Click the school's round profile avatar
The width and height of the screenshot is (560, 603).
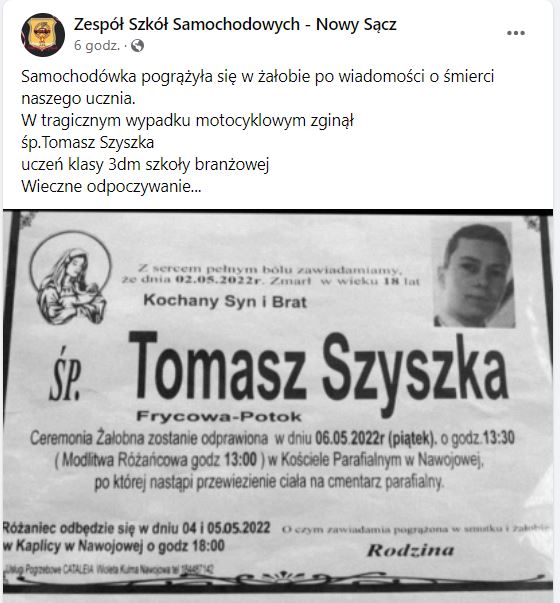coord(43,35)
